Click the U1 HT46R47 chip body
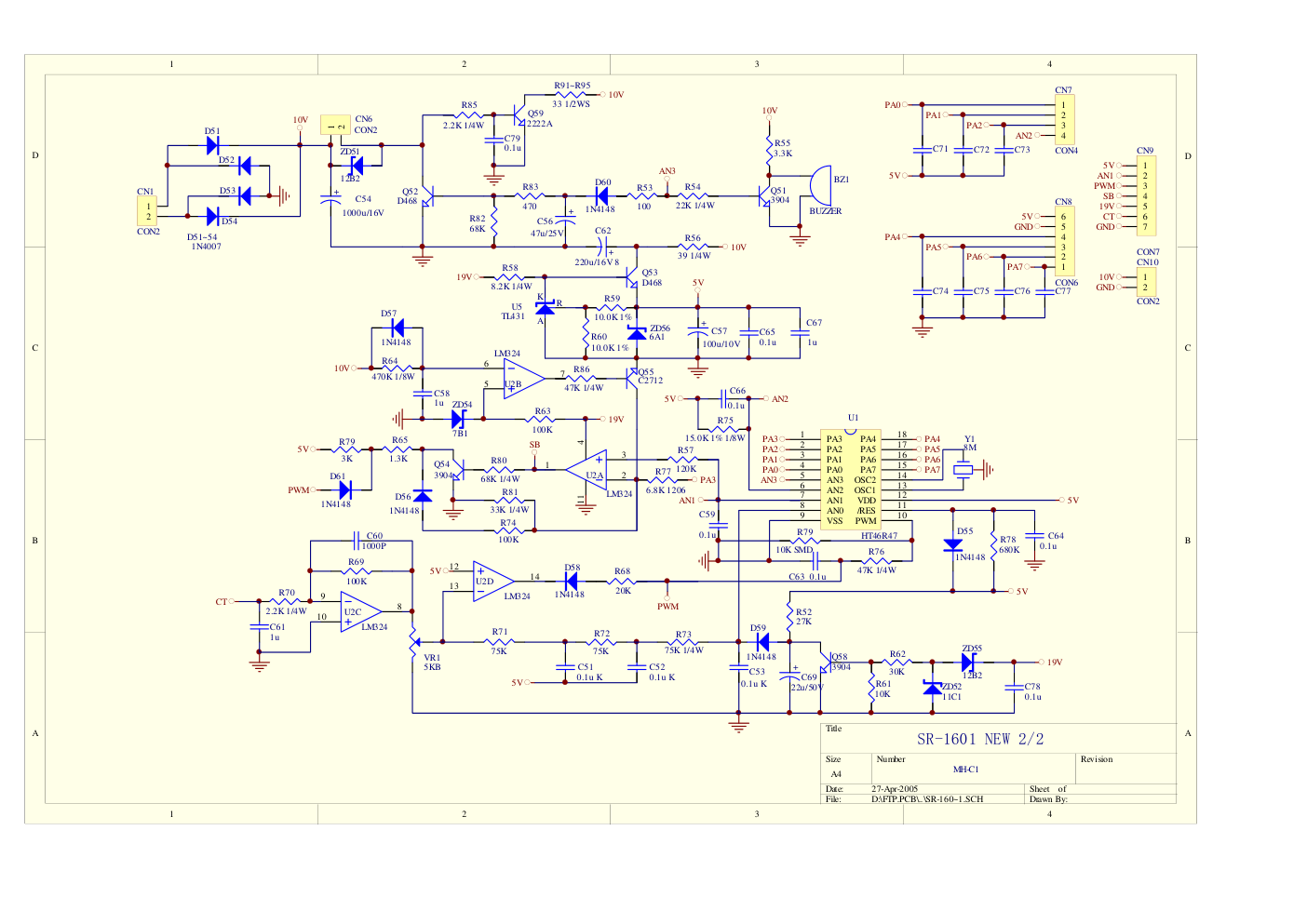1307x924 pixels. tap(850, 479)
